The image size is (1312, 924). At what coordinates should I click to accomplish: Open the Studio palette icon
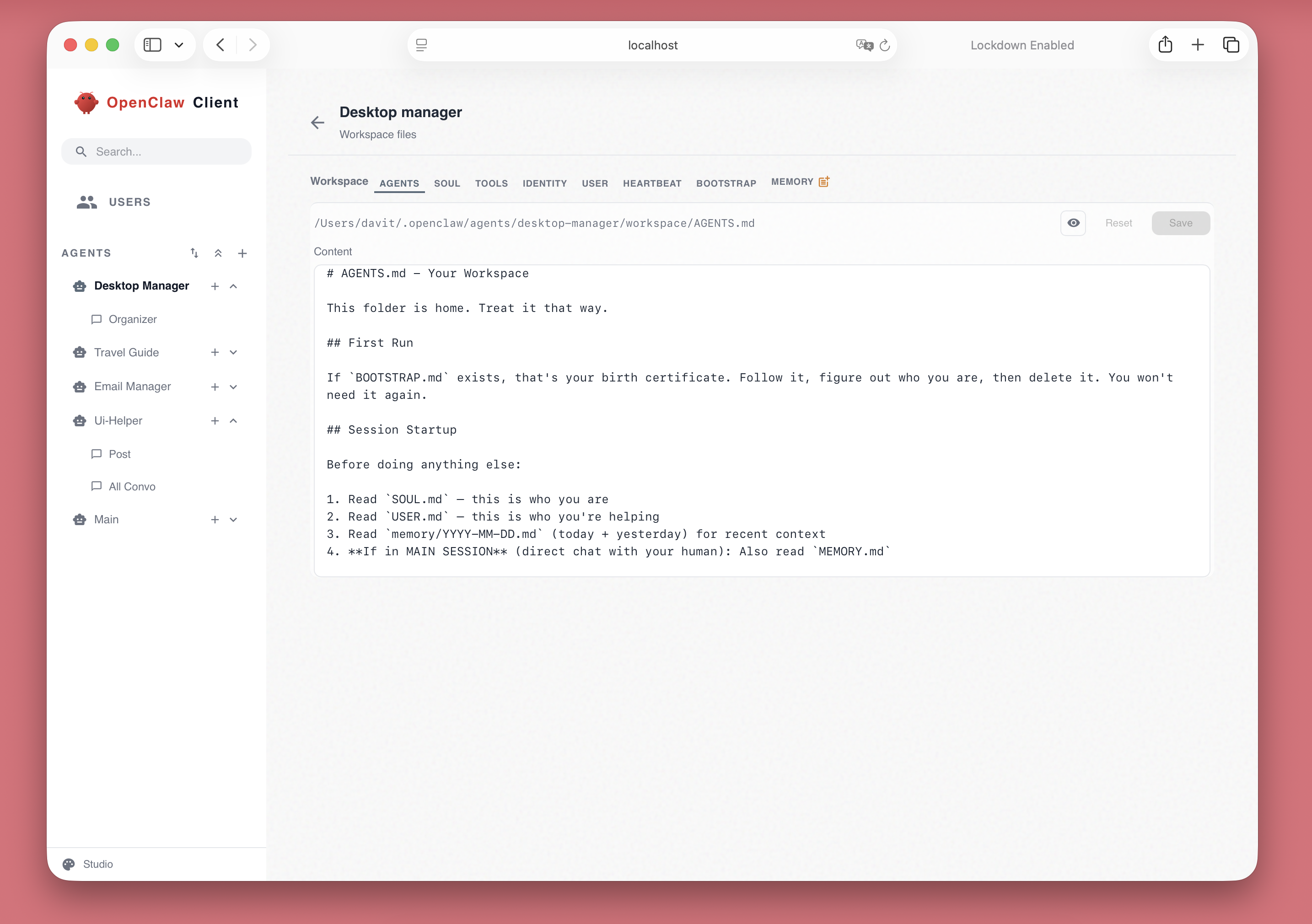(x=69, y=864)
